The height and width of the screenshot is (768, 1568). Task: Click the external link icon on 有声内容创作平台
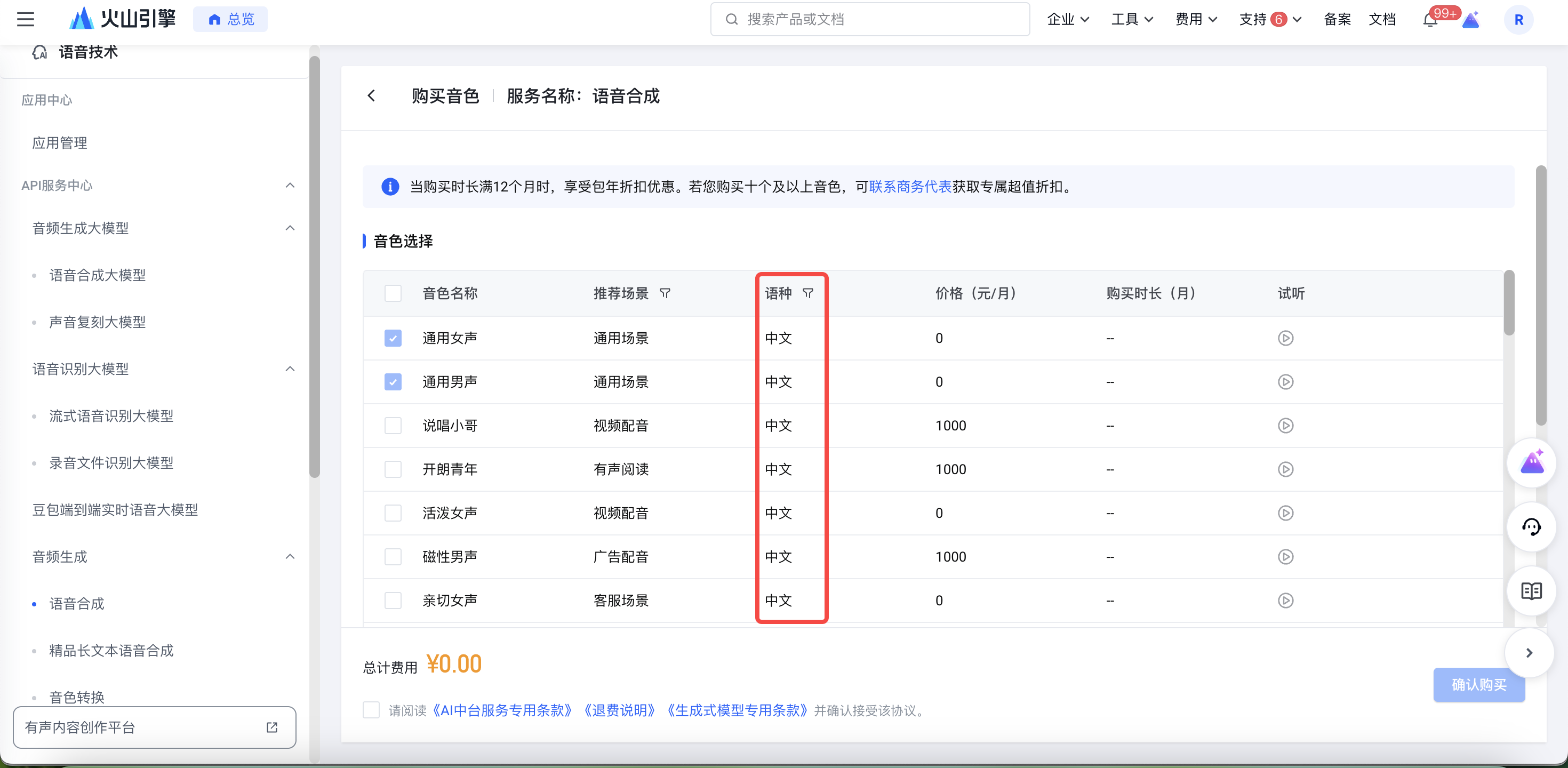(272, 727)
